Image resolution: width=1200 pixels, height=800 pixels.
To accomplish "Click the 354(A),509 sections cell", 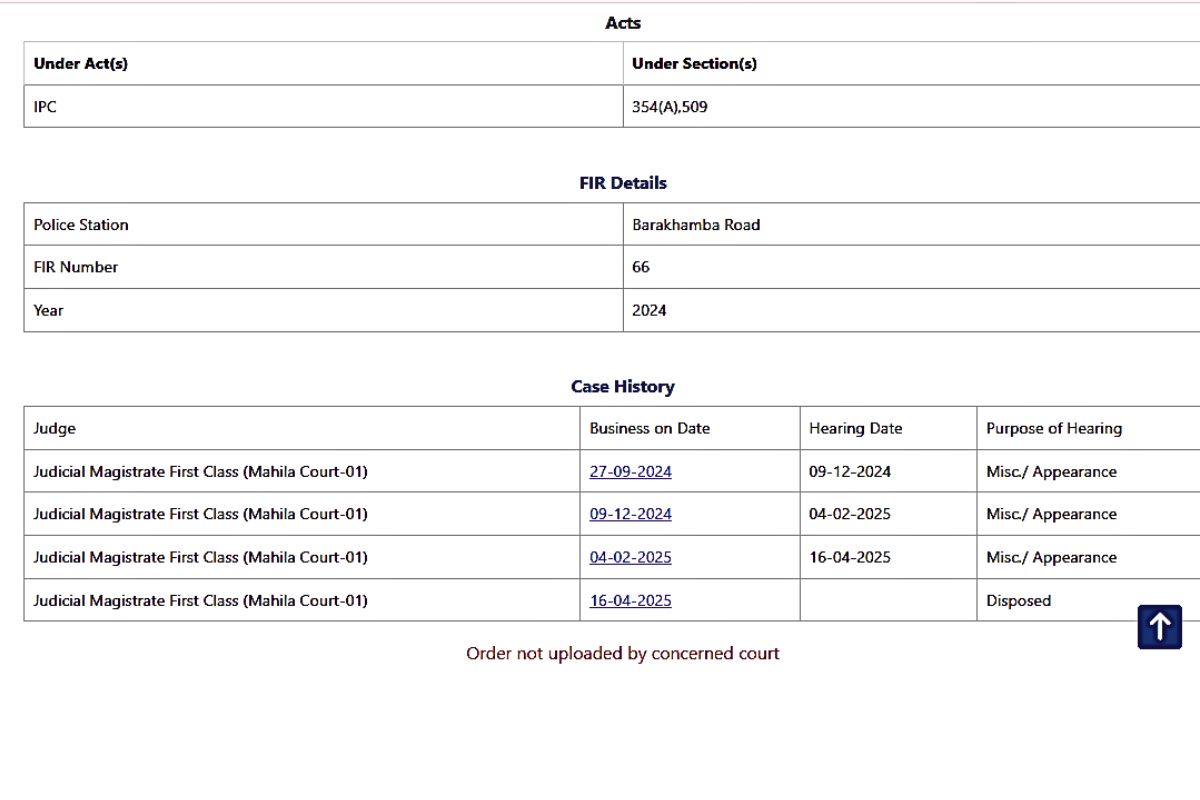I will (x=669, y=107).
